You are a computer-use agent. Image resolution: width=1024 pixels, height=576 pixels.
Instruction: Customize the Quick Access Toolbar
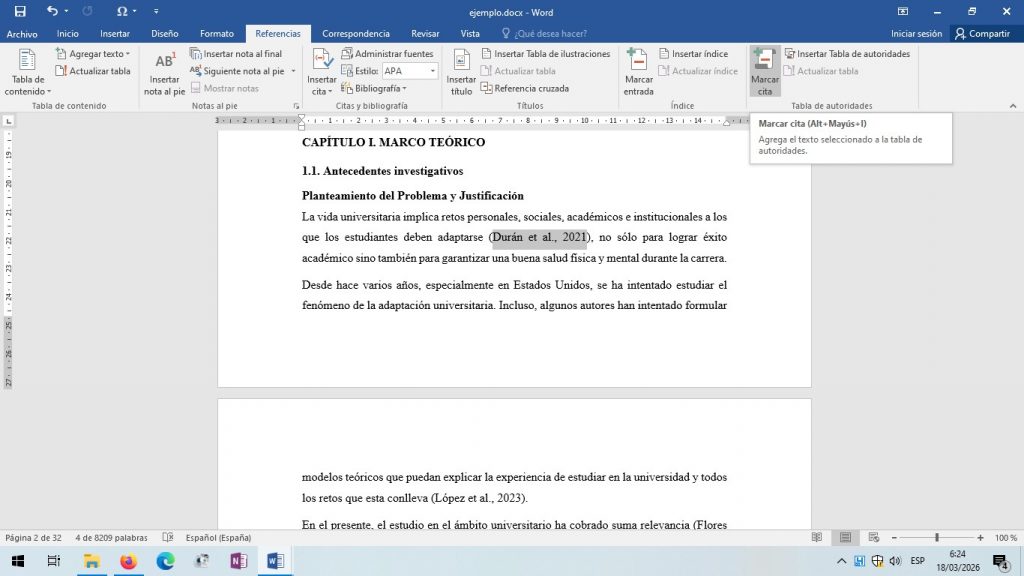(x=156, y=11)
